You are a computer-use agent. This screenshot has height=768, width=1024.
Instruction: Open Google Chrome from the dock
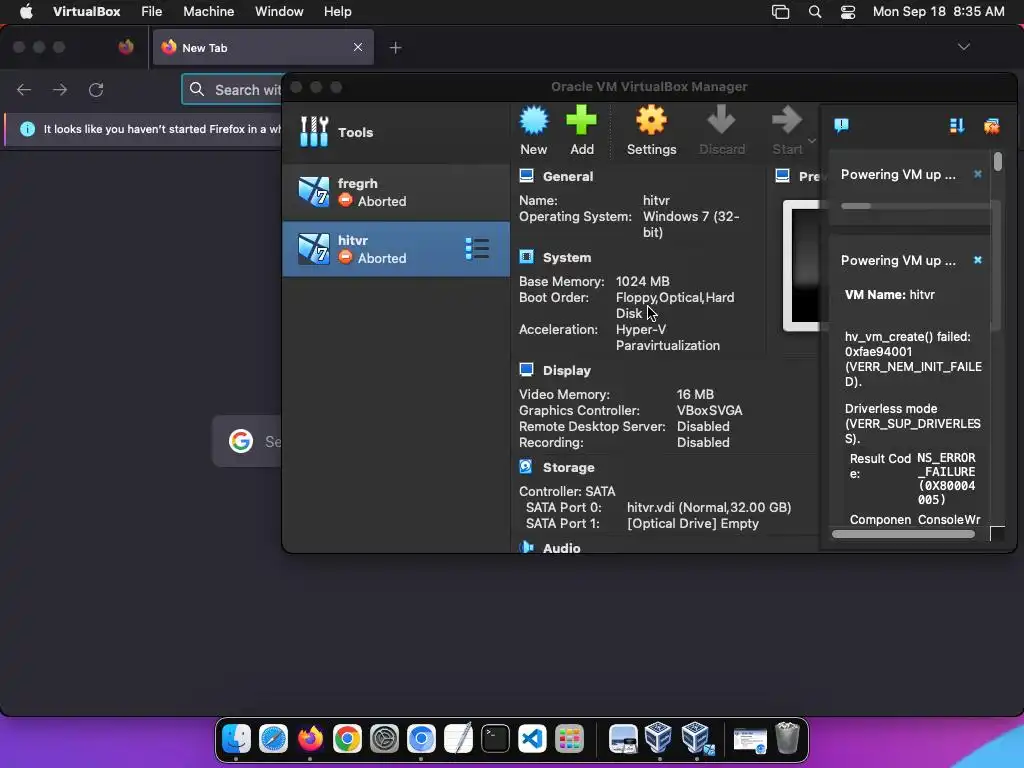click(347, 739)
